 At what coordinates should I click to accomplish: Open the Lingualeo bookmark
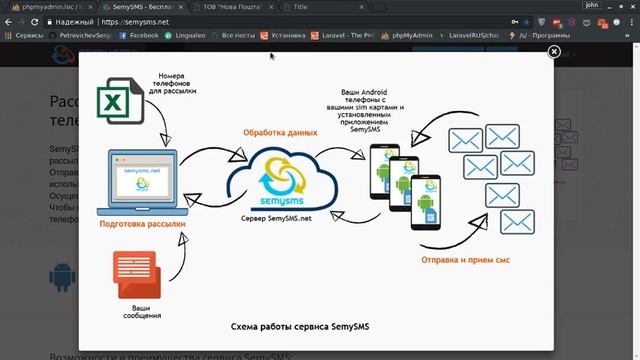point(185,36)
